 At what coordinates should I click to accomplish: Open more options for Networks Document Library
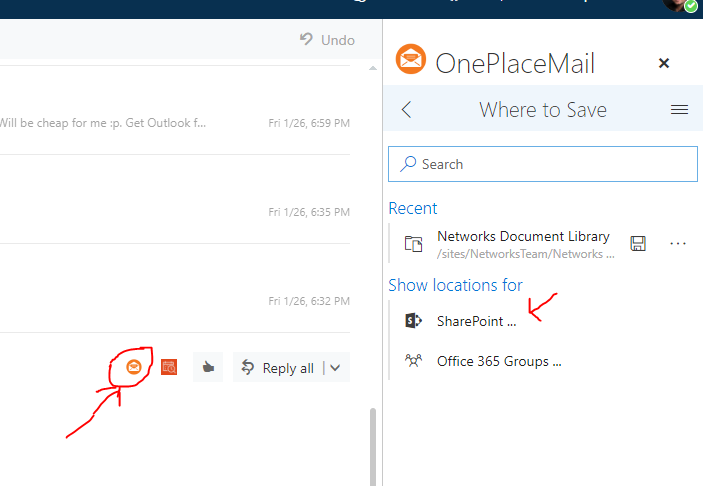677,243
